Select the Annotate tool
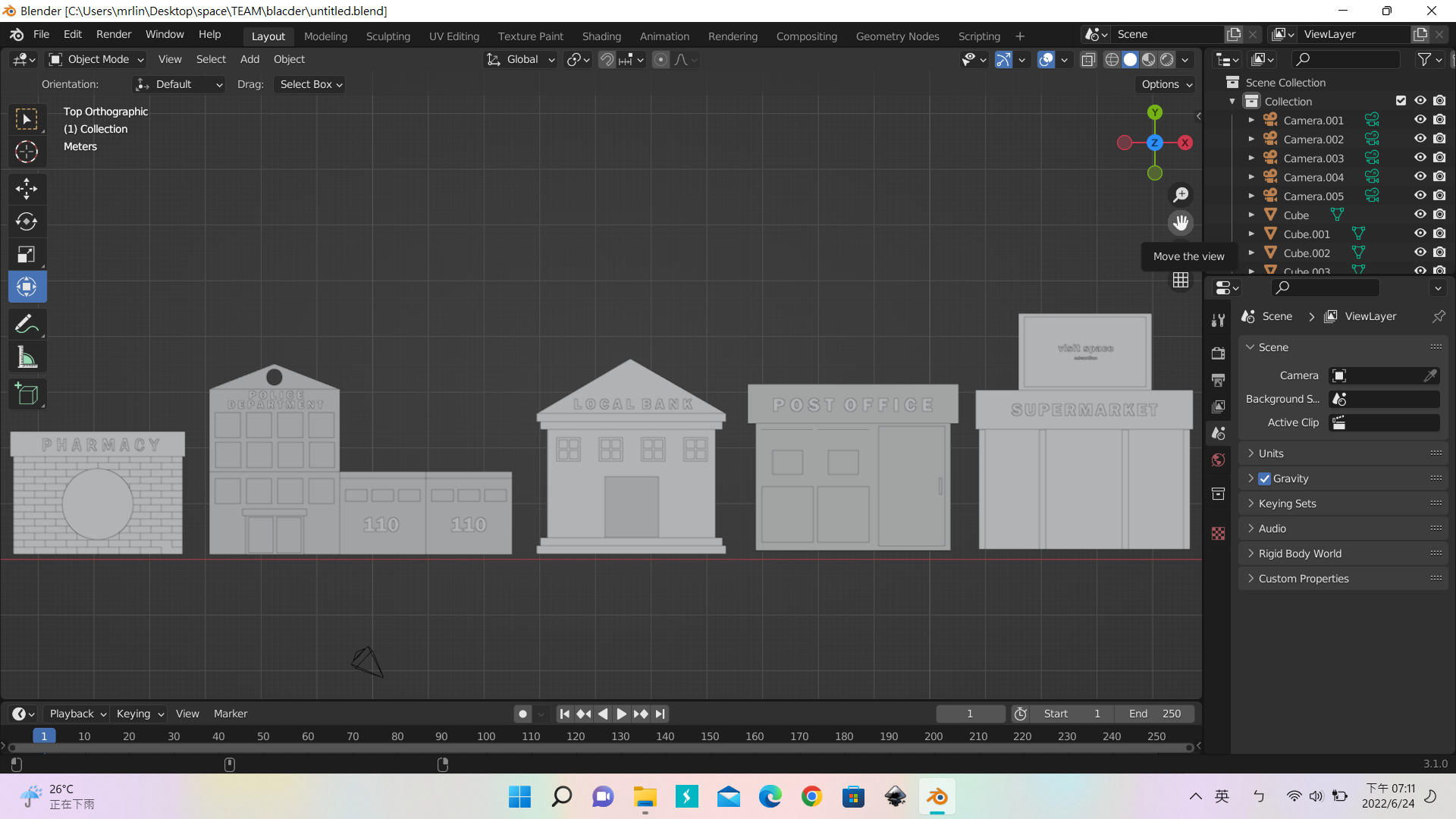The image size is (1456, 819). click(x=27, y=324)
